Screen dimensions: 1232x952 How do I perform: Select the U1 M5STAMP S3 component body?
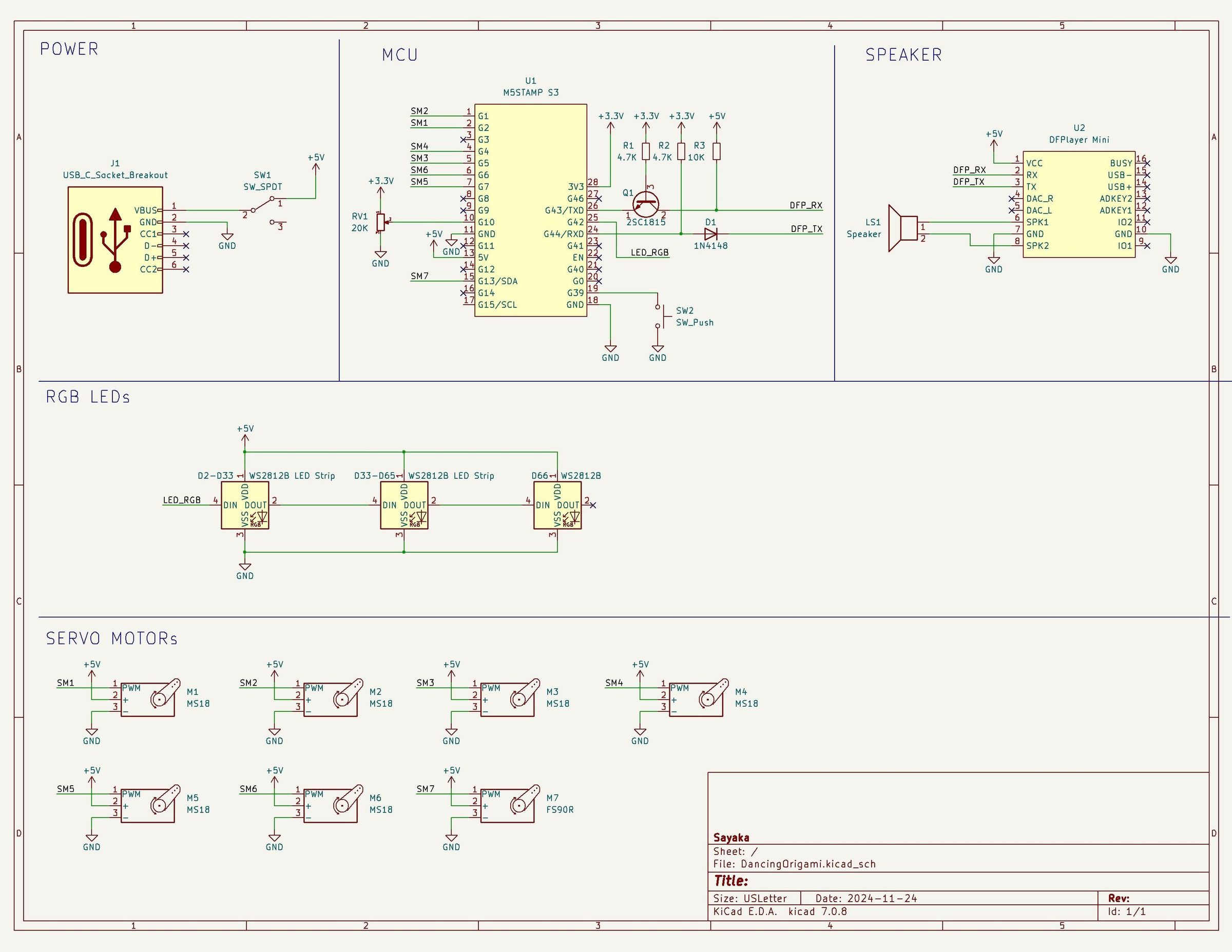click(x=531, y=210)
